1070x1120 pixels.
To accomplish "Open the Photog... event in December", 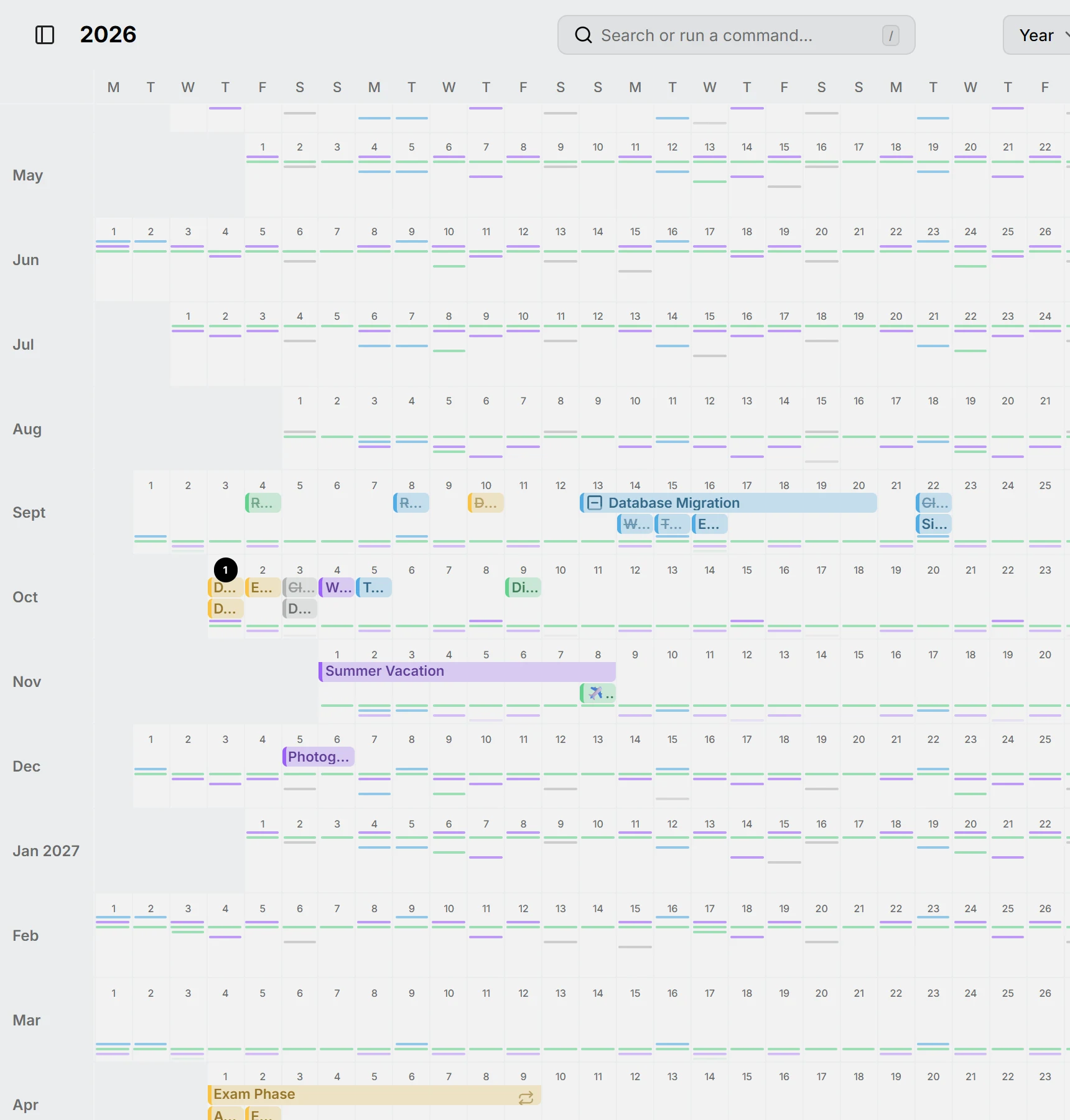I will 318,757.
